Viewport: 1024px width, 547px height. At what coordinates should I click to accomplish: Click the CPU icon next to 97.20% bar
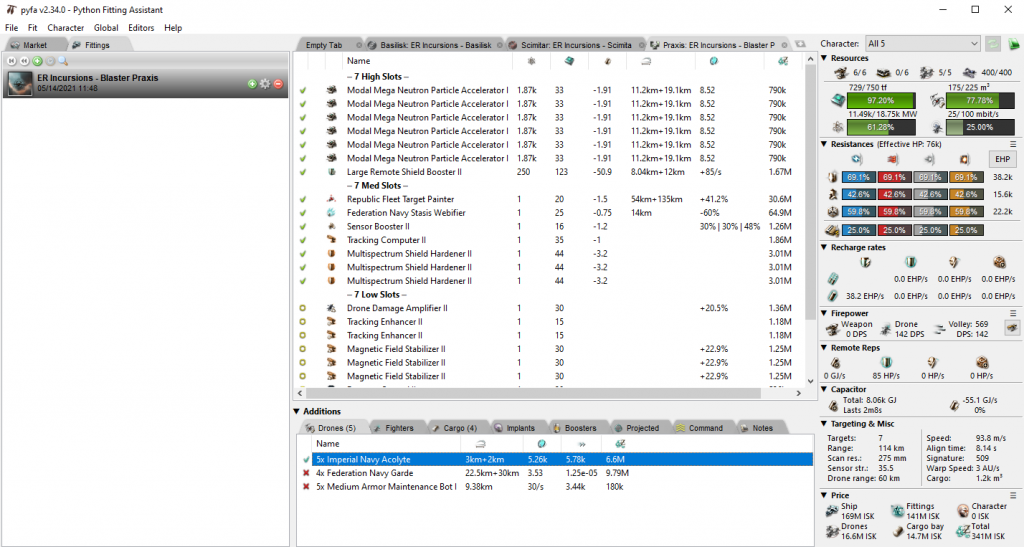pyautogui.click(x=838, y=101)
